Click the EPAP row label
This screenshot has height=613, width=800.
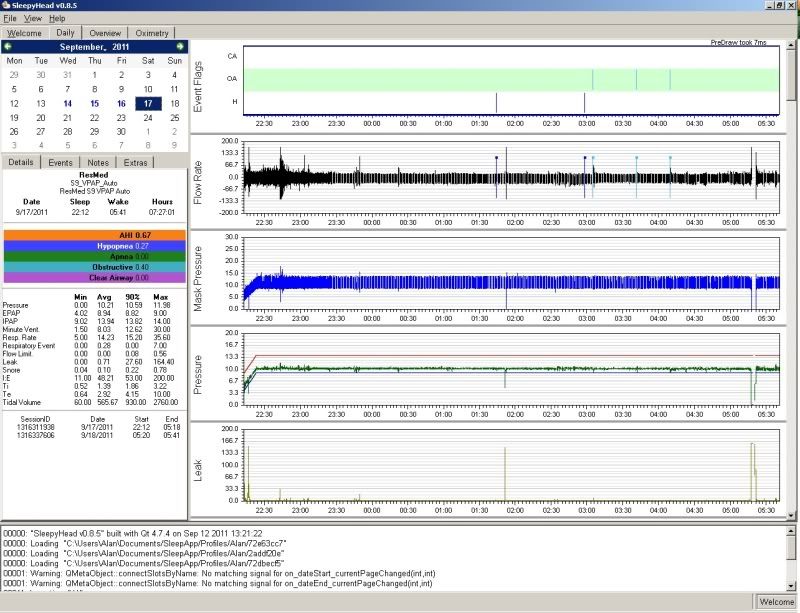coord(11,313)
